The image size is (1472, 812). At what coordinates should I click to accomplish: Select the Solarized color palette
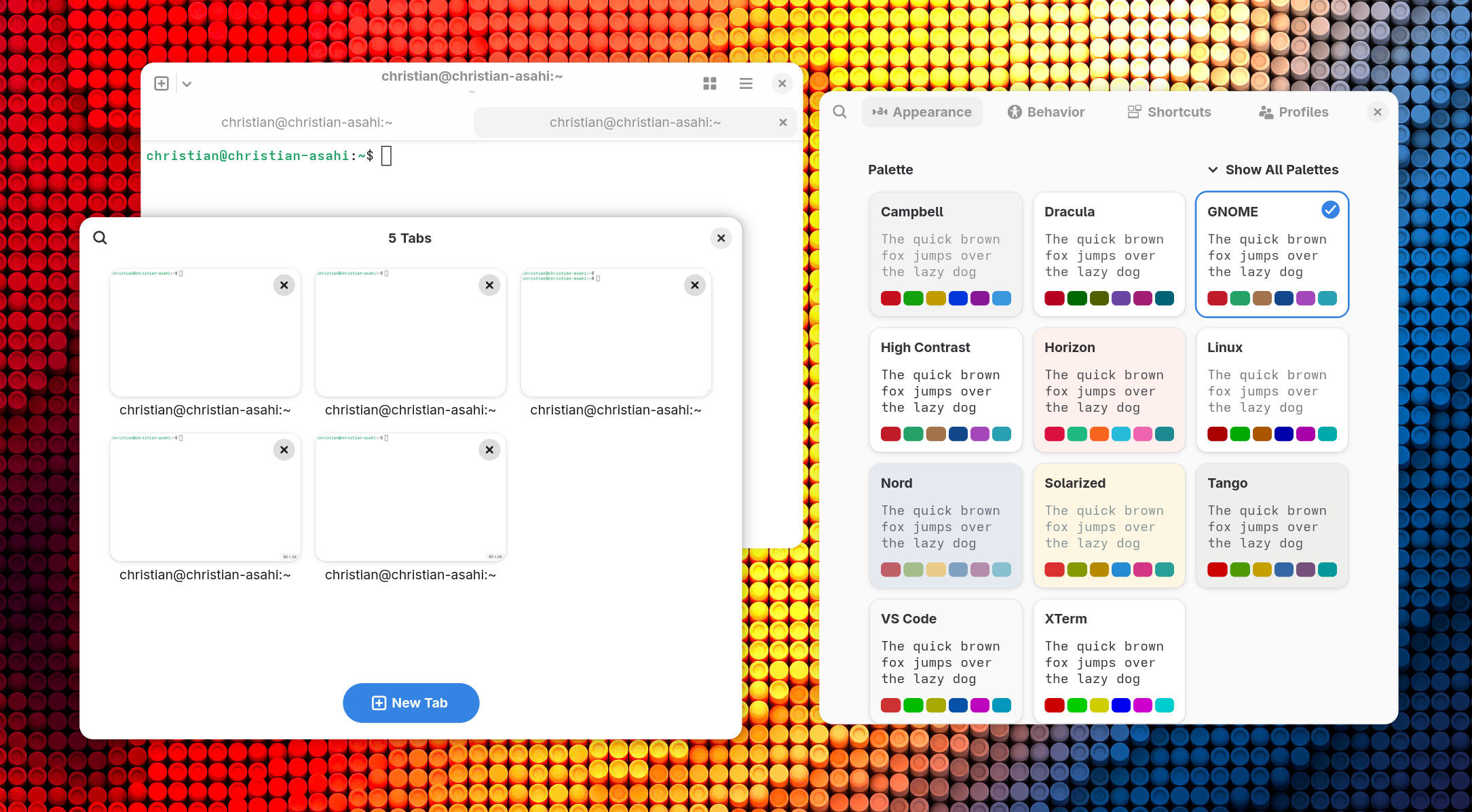(1109, 526)
